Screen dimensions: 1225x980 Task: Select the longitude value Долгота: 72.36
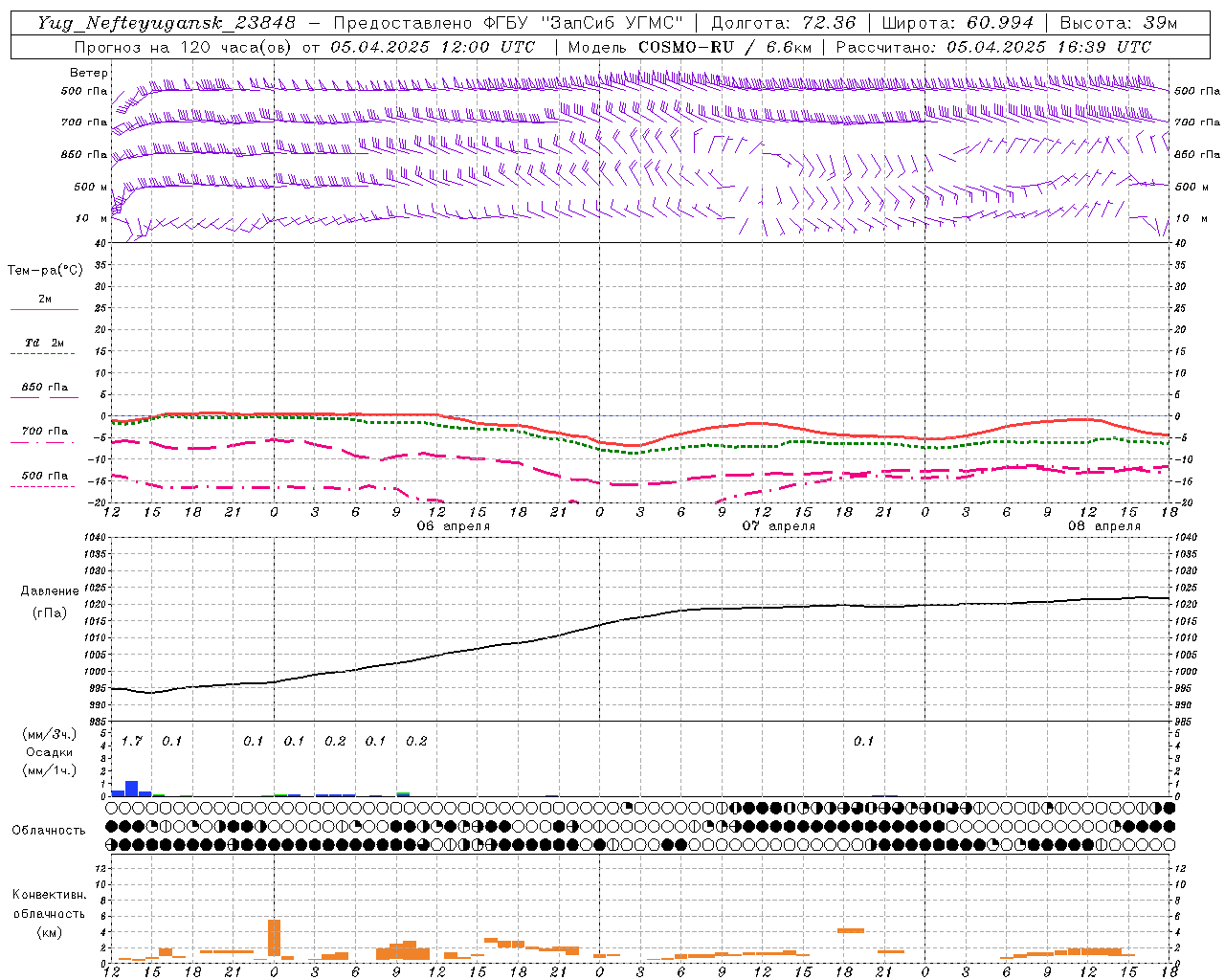click(783, 23)
